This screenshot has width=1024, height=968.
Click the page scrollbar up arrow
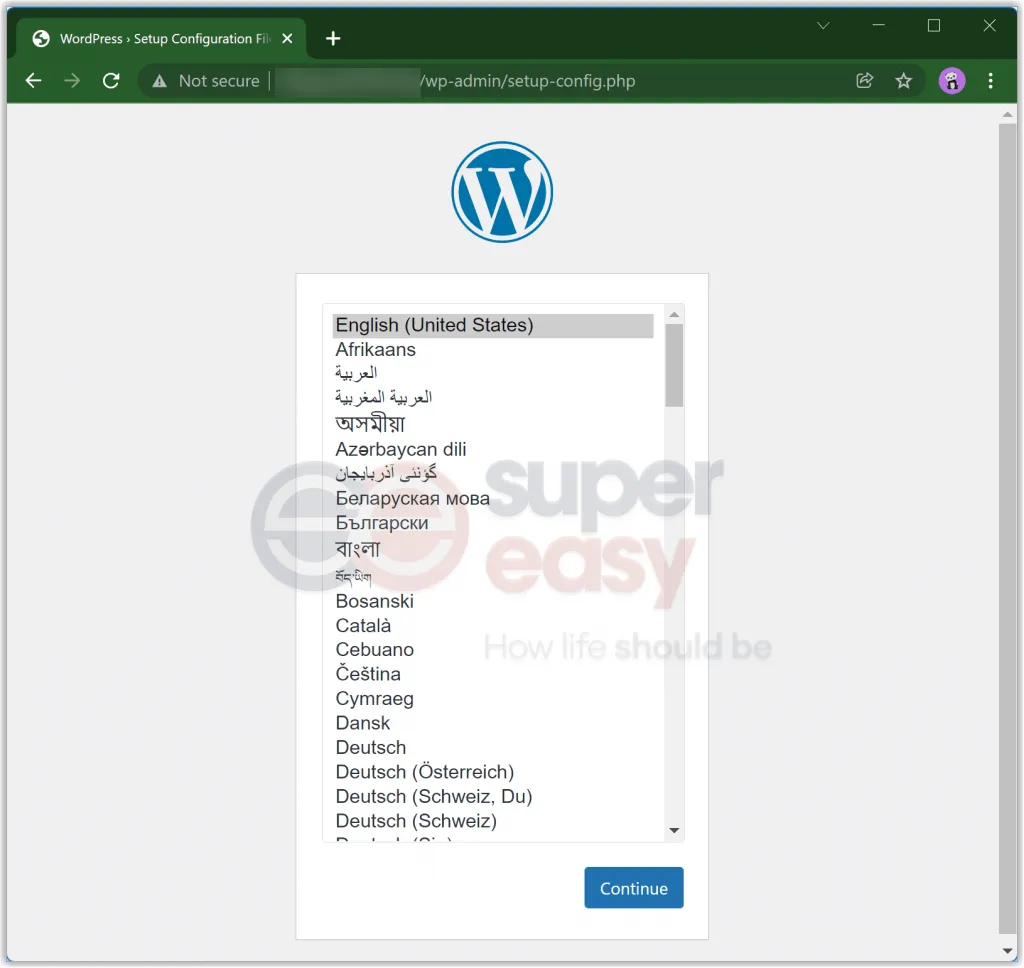pos(1007,115)
